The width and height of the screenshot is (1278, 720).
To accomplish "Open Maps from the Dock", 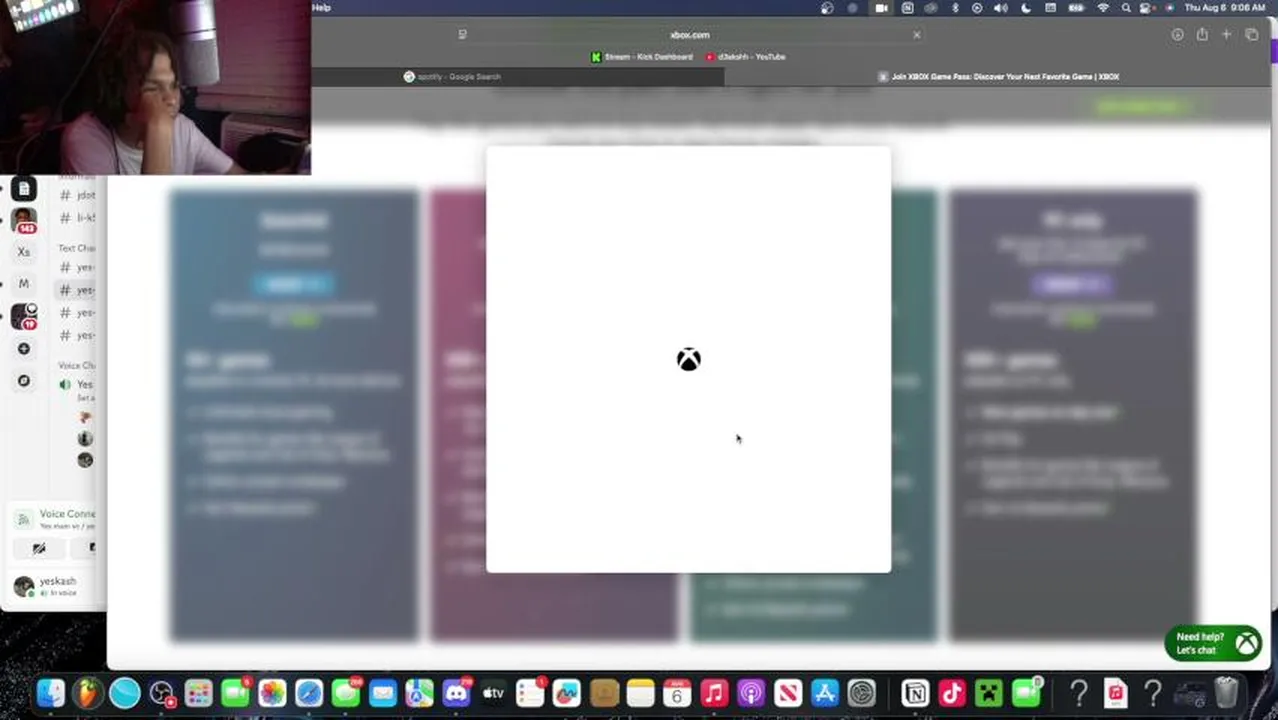I will 419,693.
